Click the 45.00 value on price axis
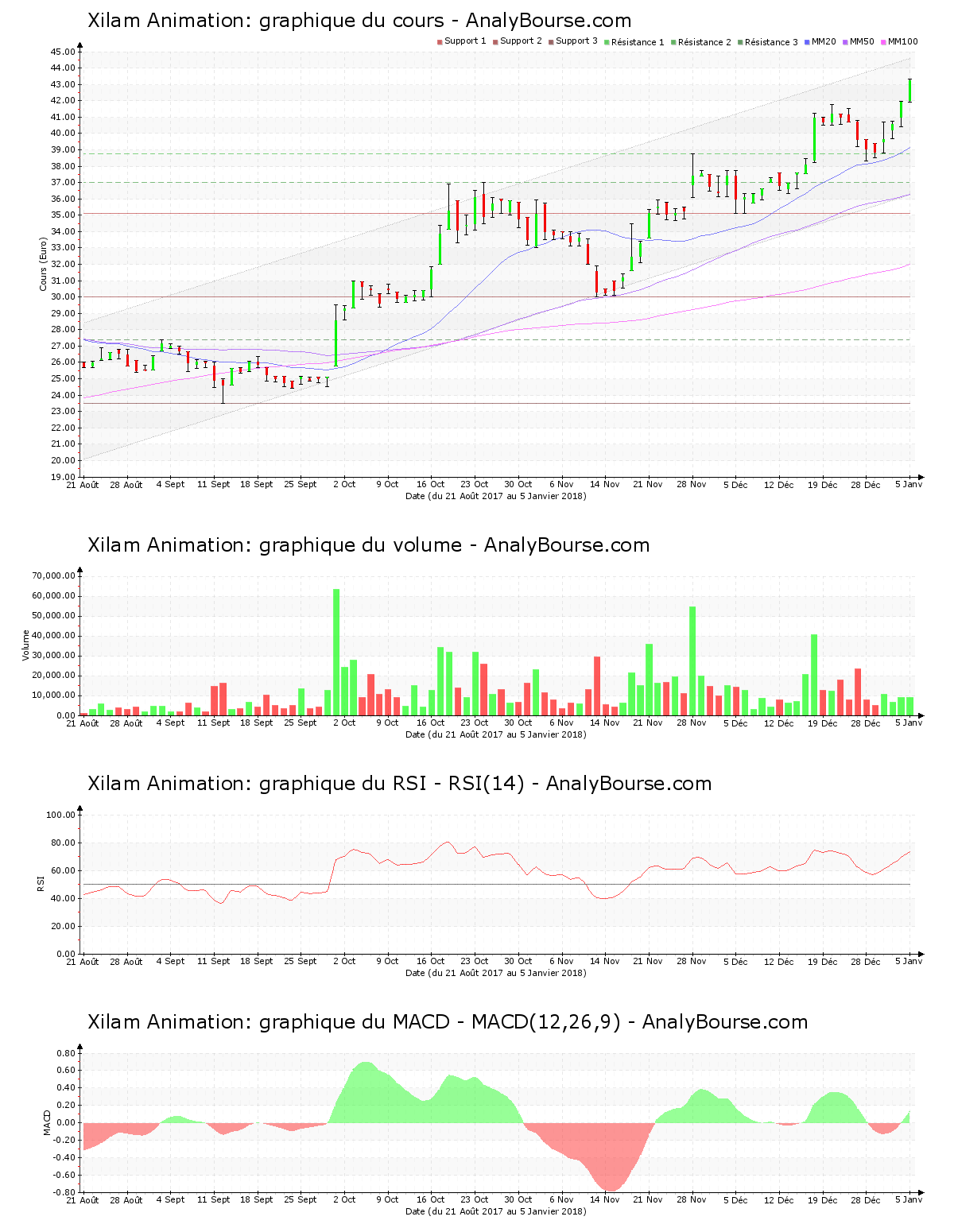954x1232 pixels. (x=63, y=52)
